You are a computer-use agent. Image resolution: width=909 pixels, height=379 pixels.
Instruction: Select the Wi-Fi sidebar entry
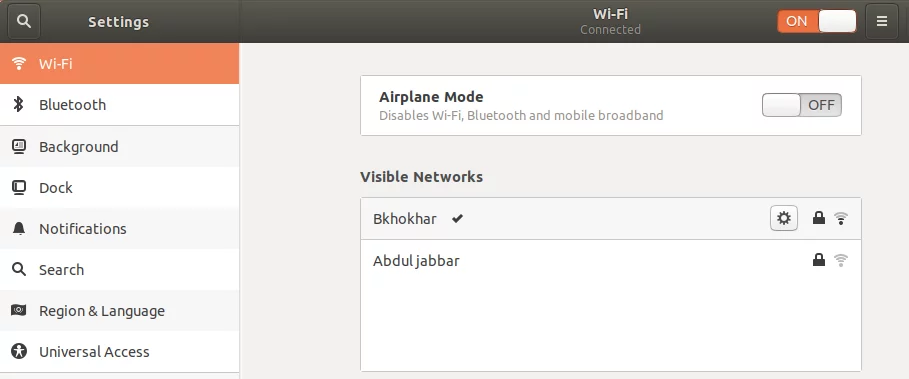tap(119, 63)
